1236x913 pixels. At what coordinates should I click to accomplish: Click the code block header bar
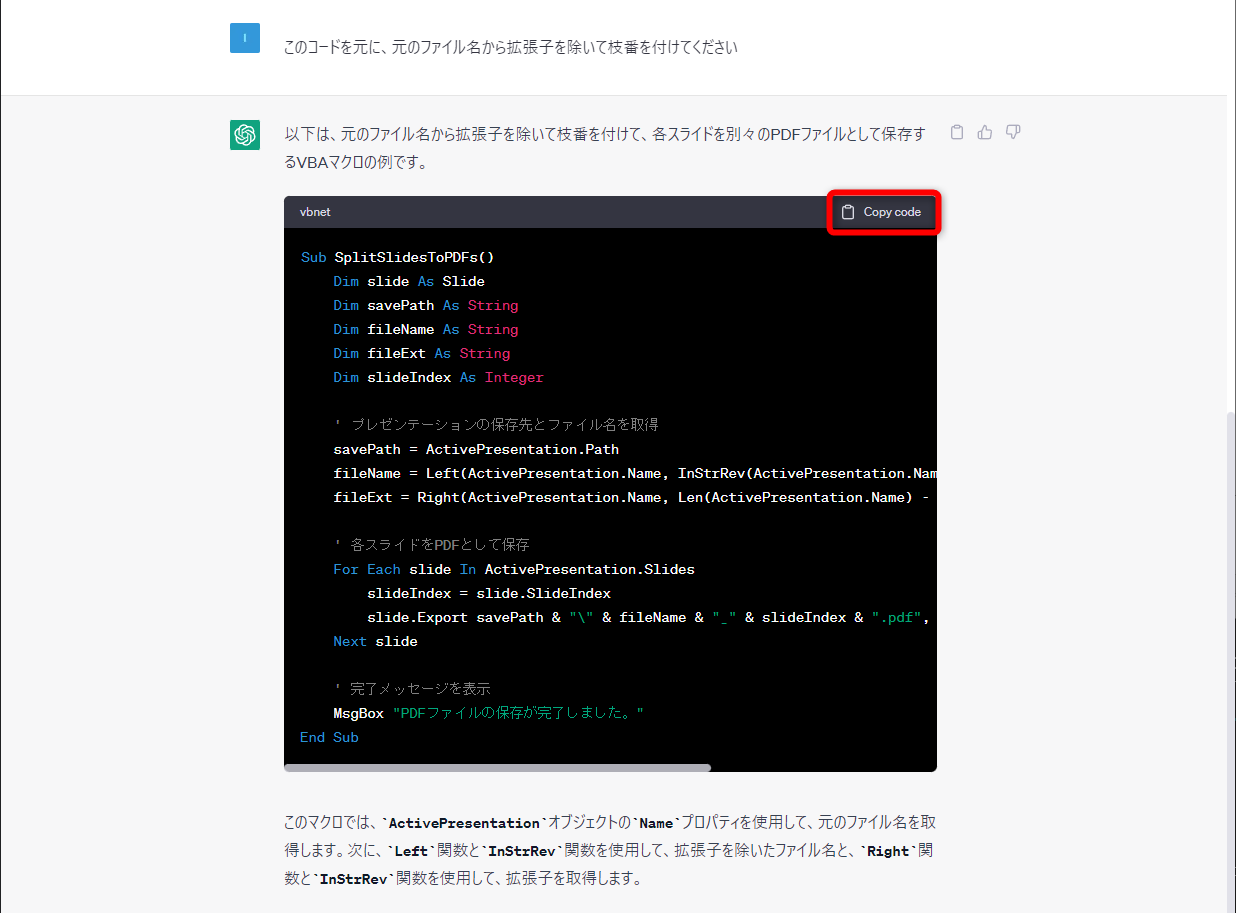tap(600, 212)
